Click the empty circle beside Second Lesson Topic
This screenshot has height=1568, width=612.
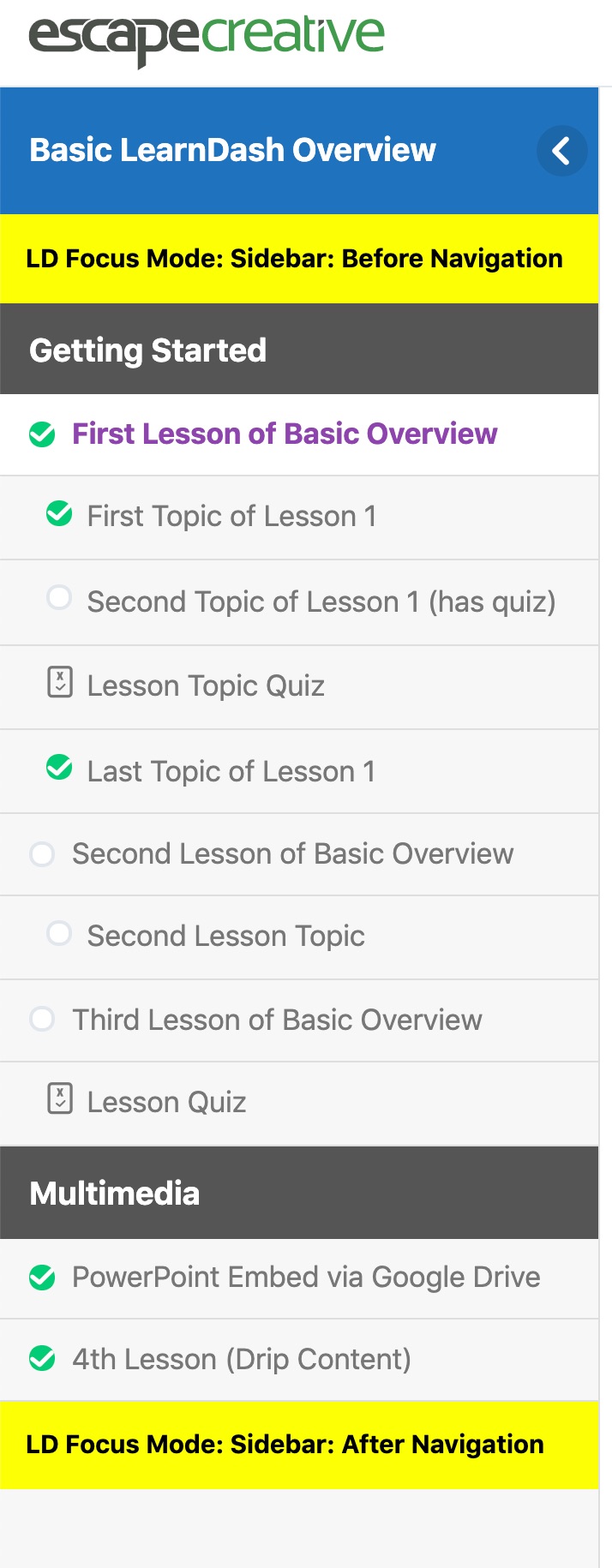point(59,933)
